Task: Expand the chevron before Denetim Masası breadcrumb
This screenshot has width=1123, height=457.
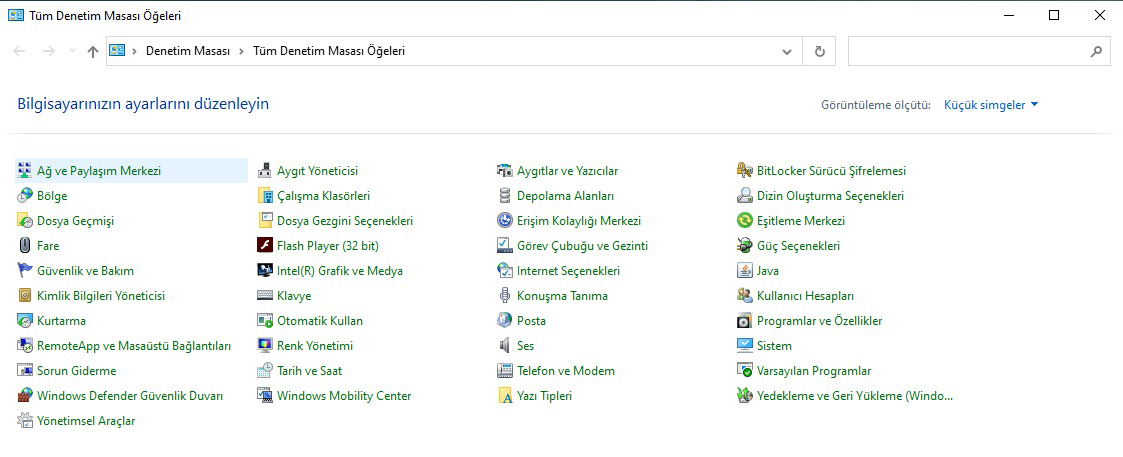Action: (135, 52)
